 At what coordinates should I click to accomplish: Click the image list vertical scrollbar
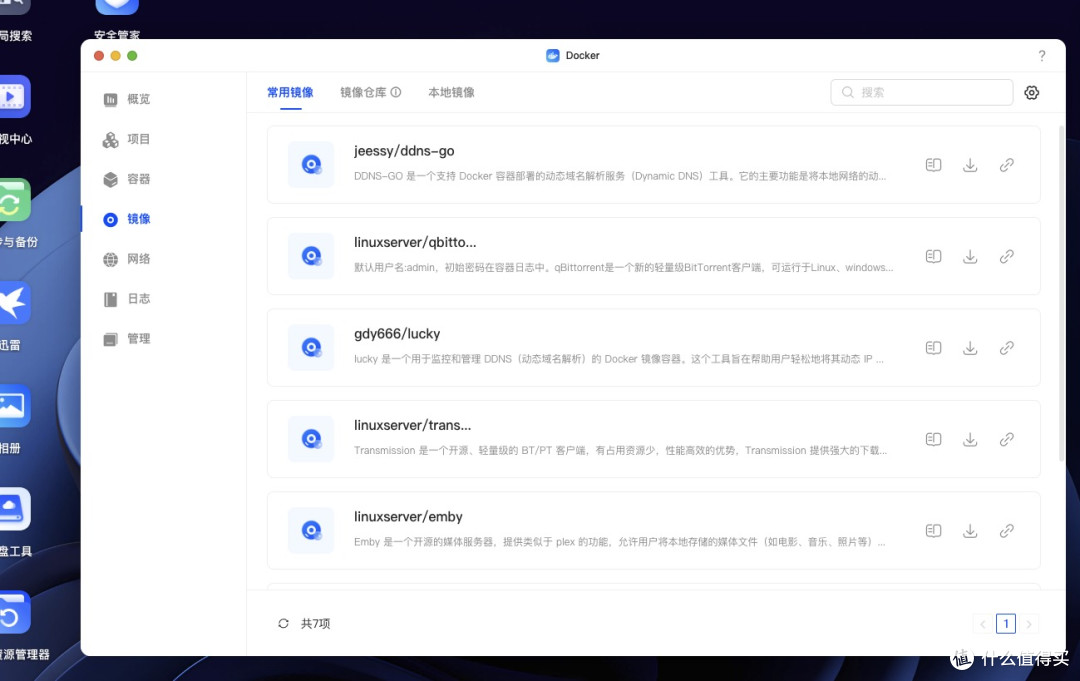[x=1061, y=293]
